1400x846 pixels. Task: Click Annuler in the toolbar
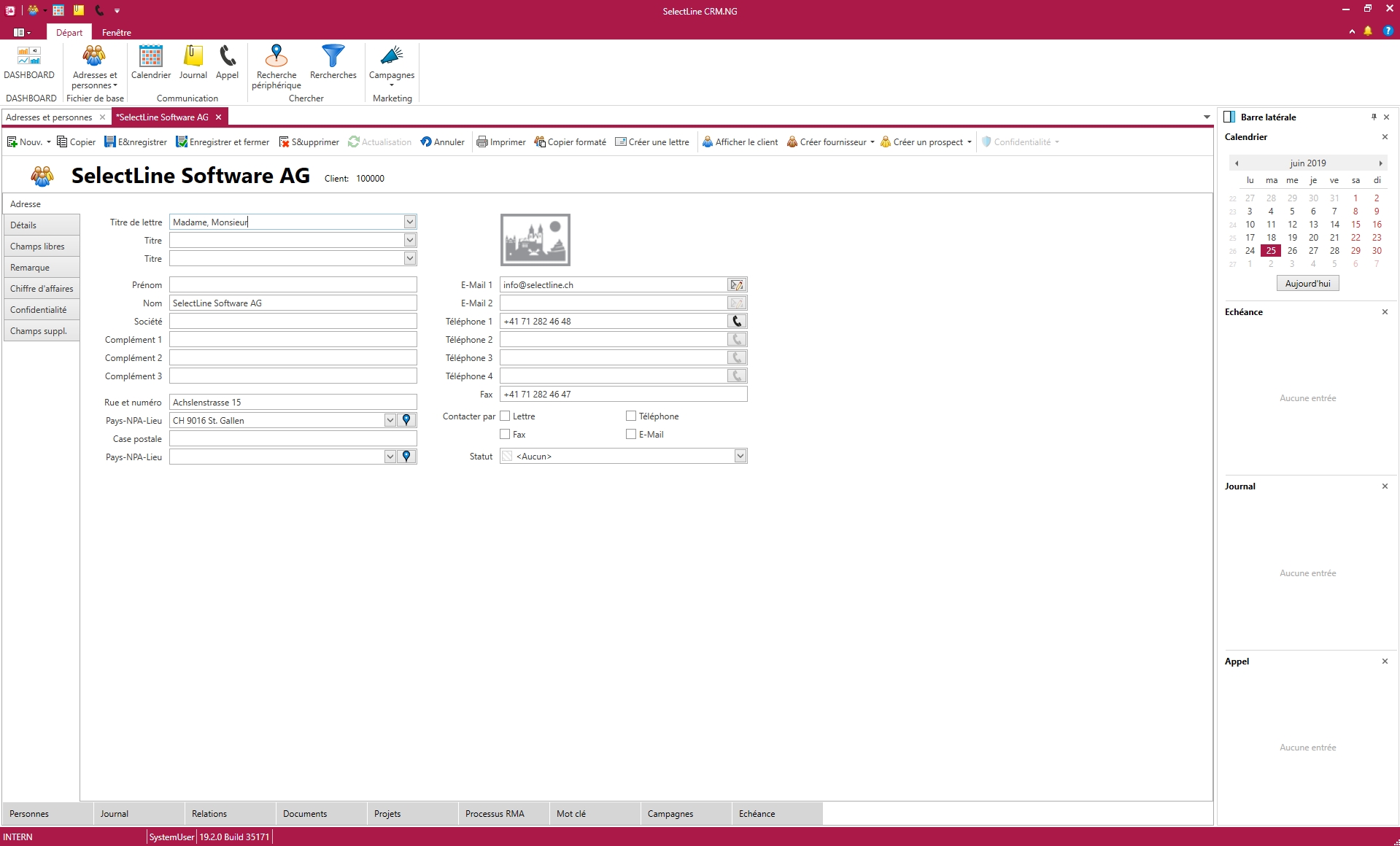442,142
